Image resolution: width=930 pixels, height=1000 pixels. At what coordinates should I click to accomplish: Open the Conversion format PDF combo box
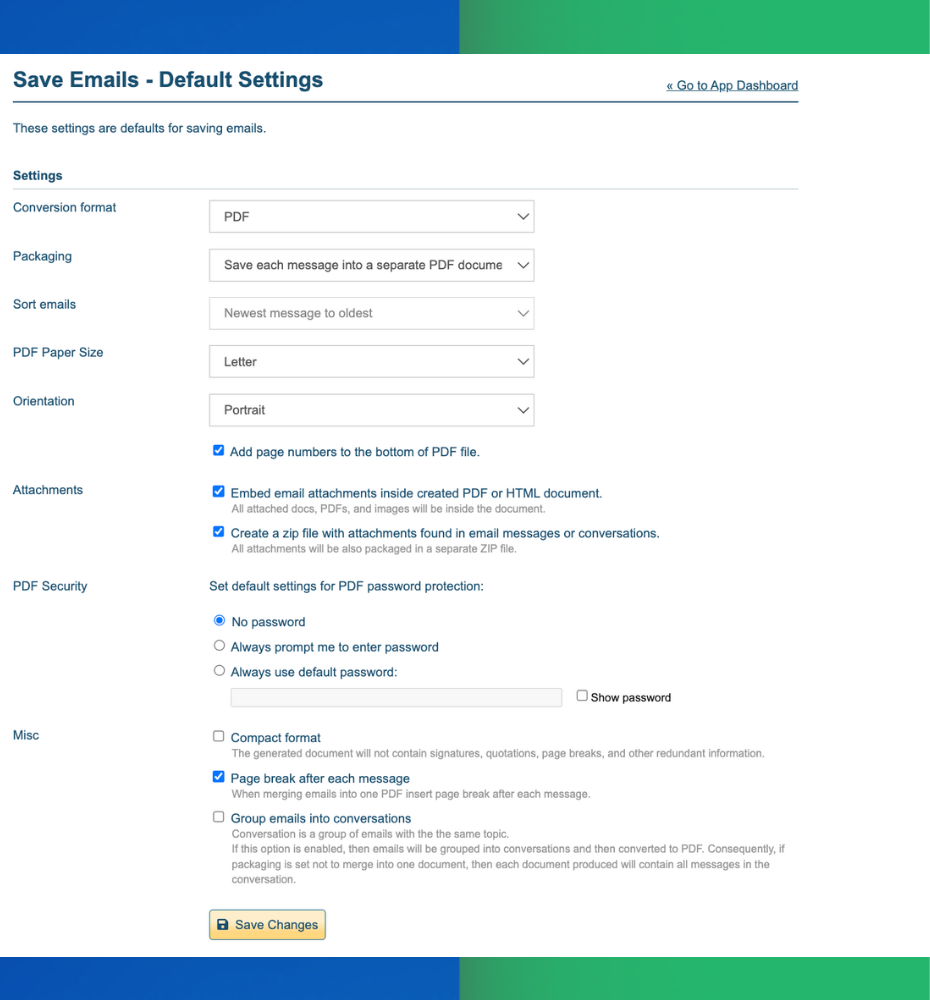[x=371, y=217]
